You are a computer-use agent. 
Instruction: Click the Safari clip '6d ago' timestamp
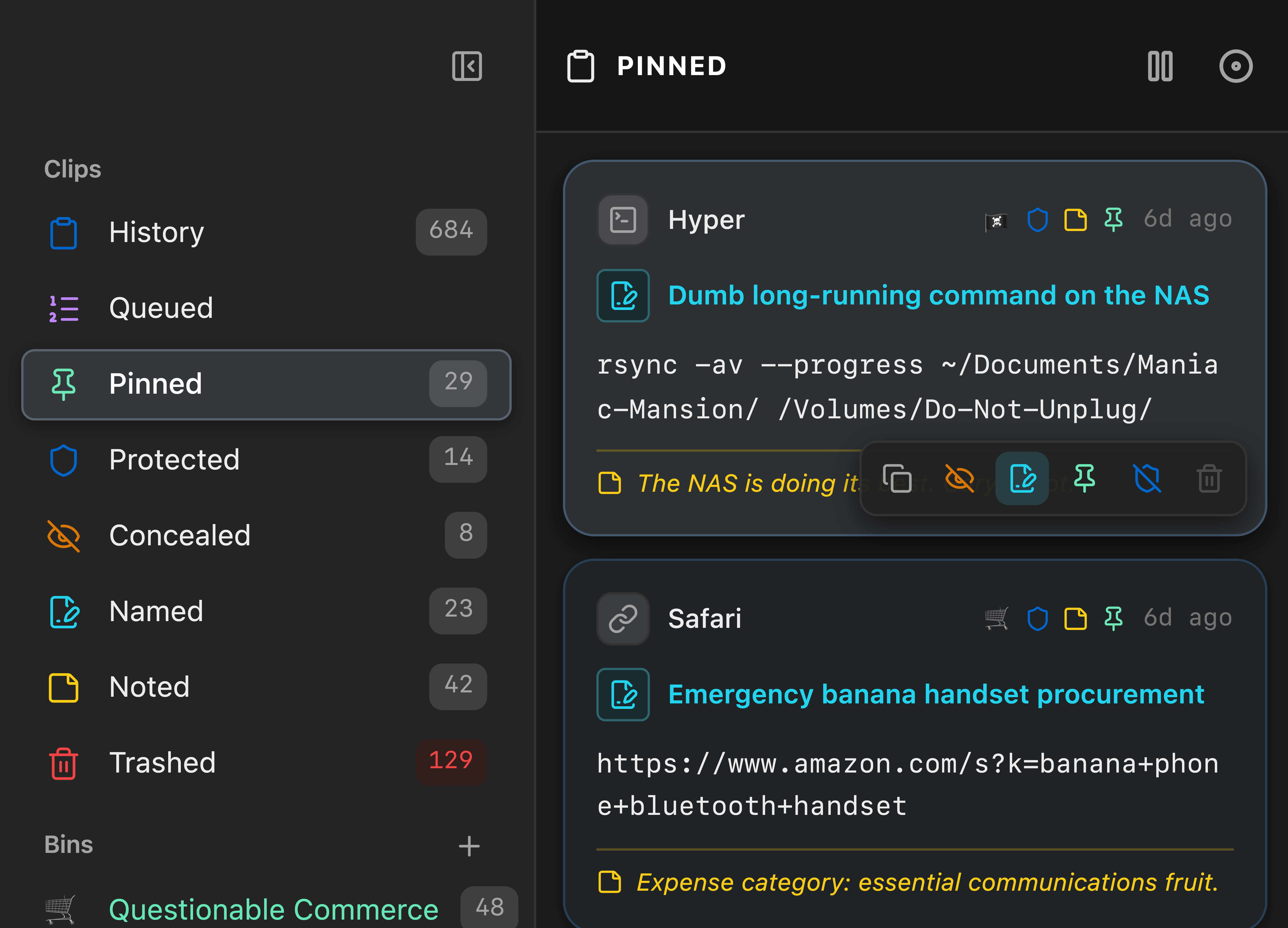coord(1188,618)
